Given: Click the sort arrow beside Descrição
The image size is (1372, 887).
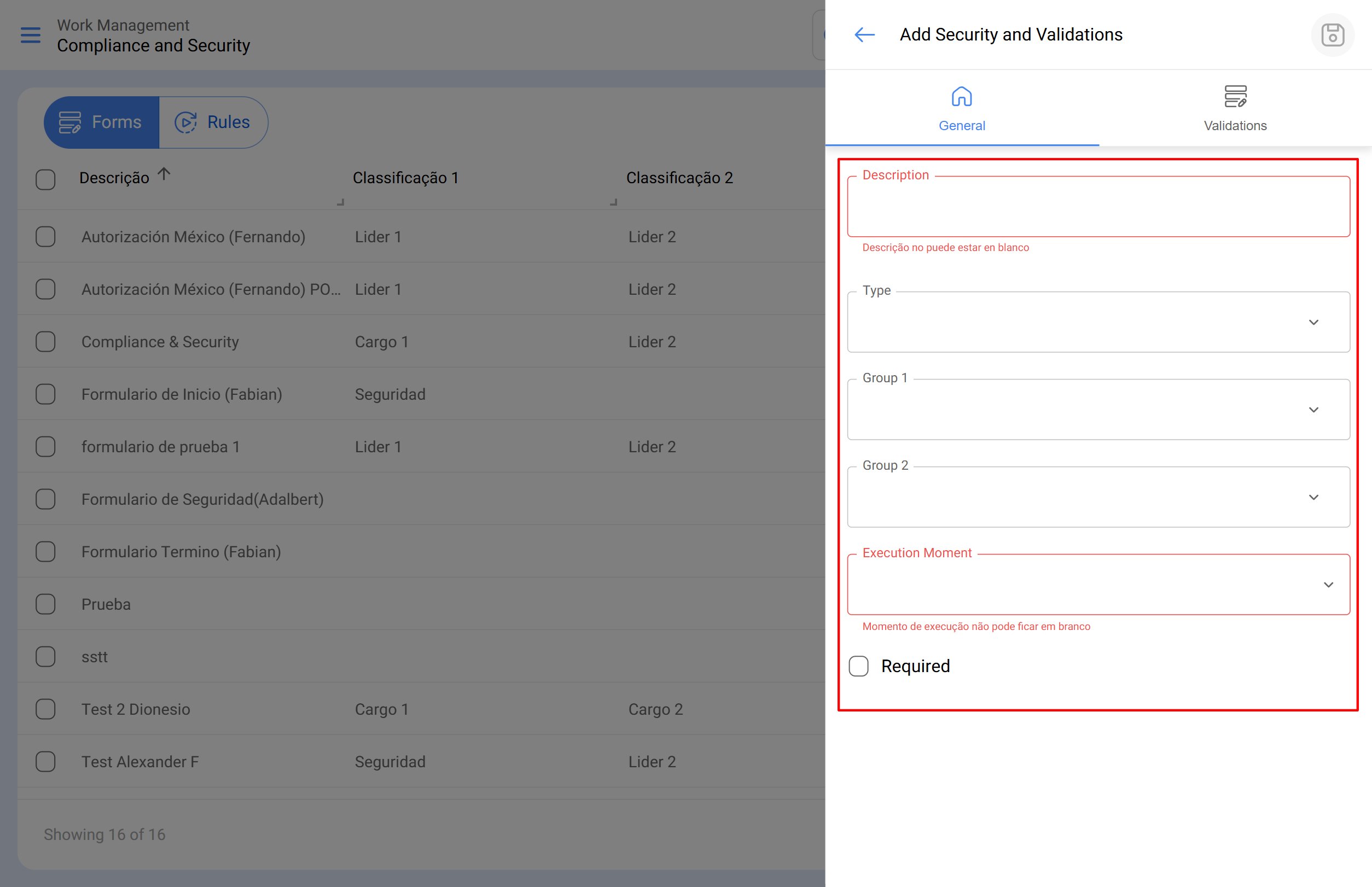Looking at the screenshot, I should [164, 174].
